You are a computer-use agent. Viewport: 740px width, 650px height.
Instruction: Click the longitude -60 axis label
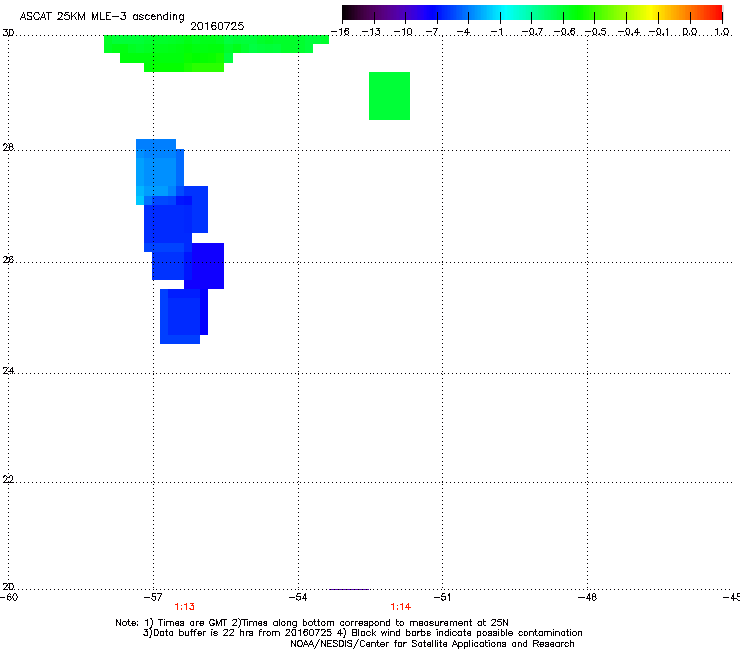[x=9, y=597]
